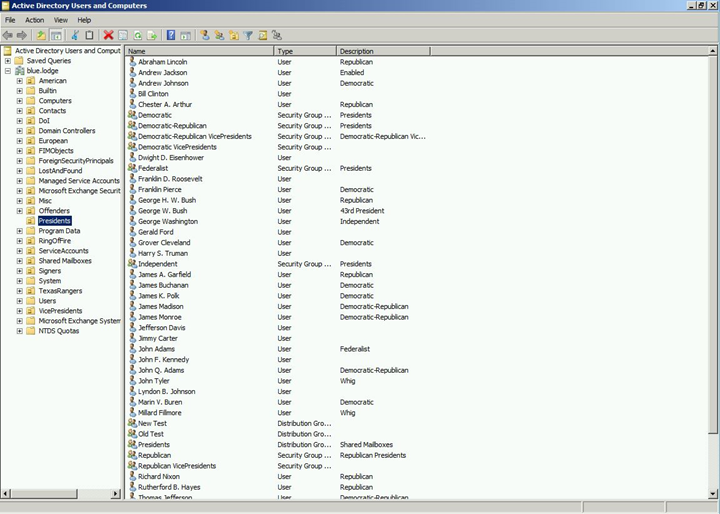Toggle the show/hide console tree icon
720x514 pixels.
tap(56, 35)
